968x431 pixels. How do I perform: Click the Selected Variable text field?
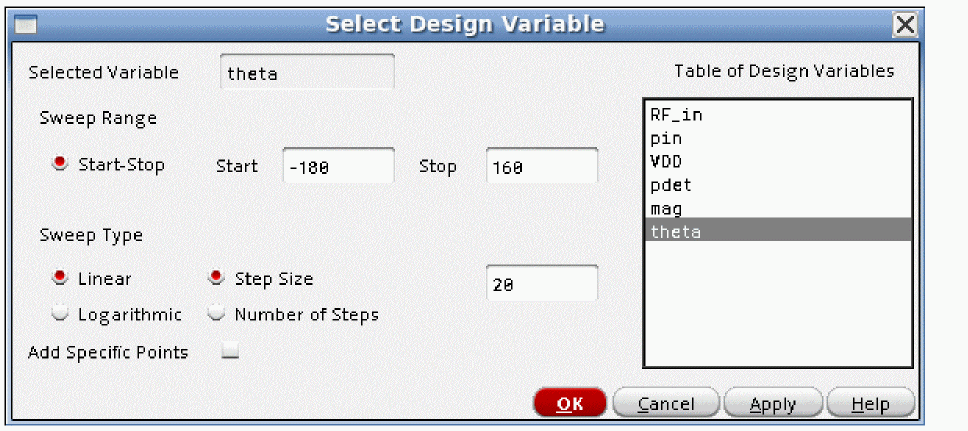[x=306, y=72]
